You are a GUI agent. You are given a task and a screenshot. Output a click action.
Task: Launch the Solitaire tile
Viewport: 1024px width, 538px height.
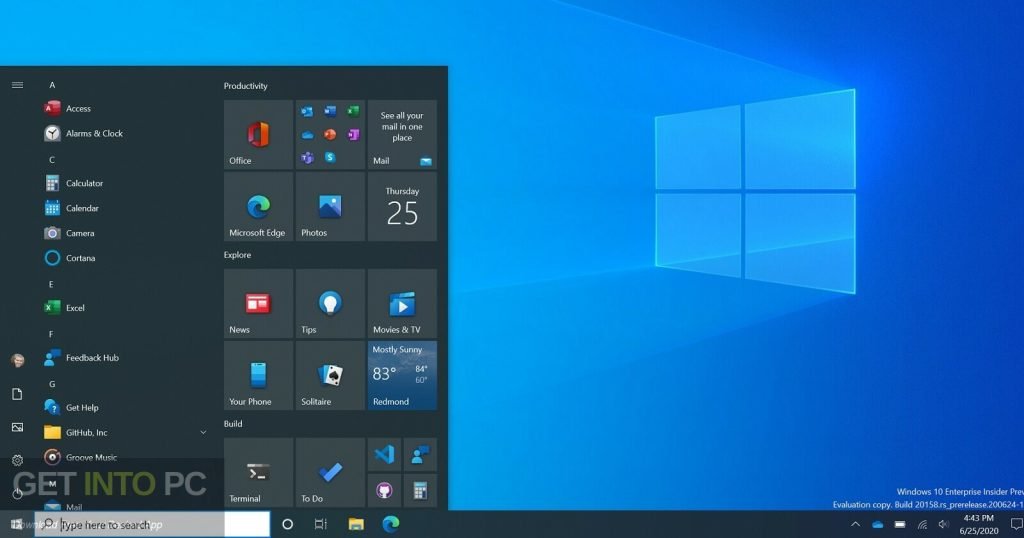[x=330, y=375]
